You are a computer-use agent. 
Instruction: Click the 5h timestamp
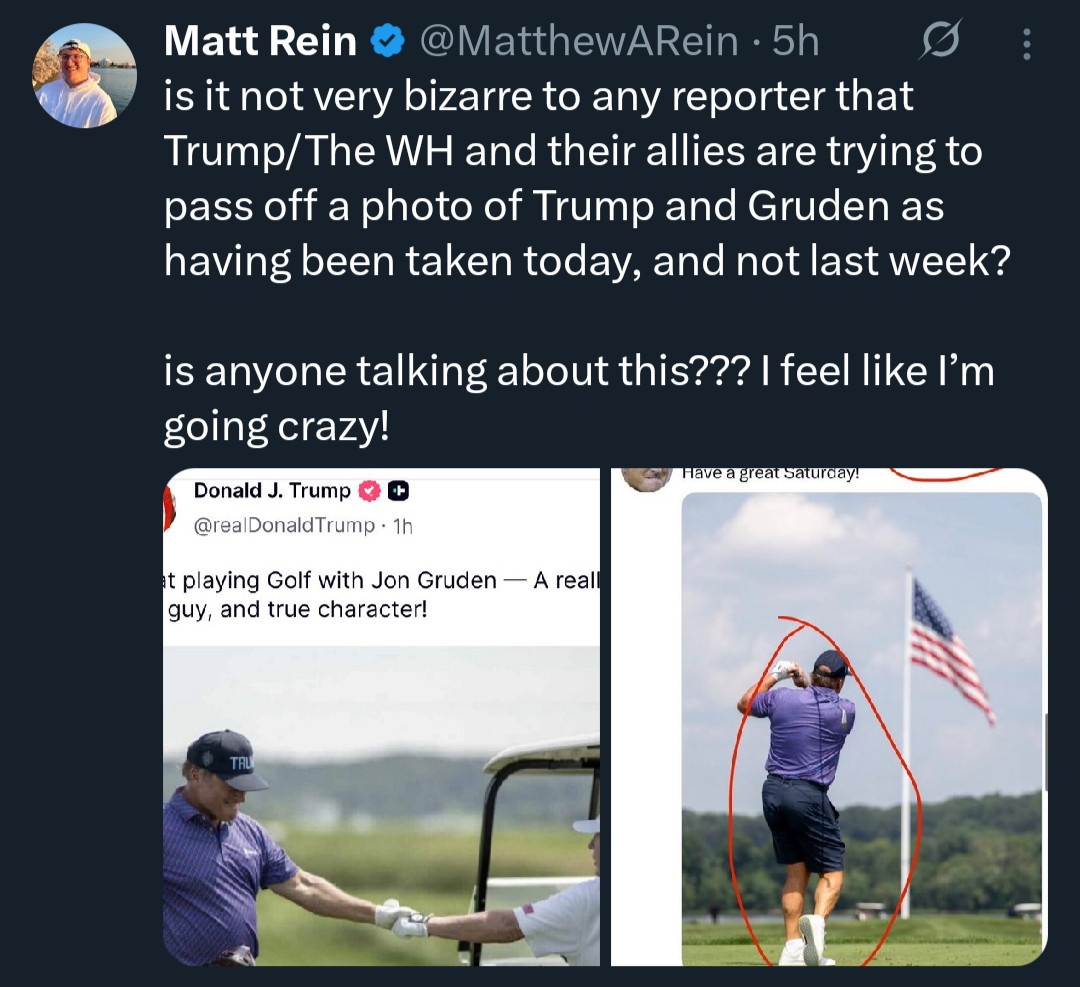point(796,41)
